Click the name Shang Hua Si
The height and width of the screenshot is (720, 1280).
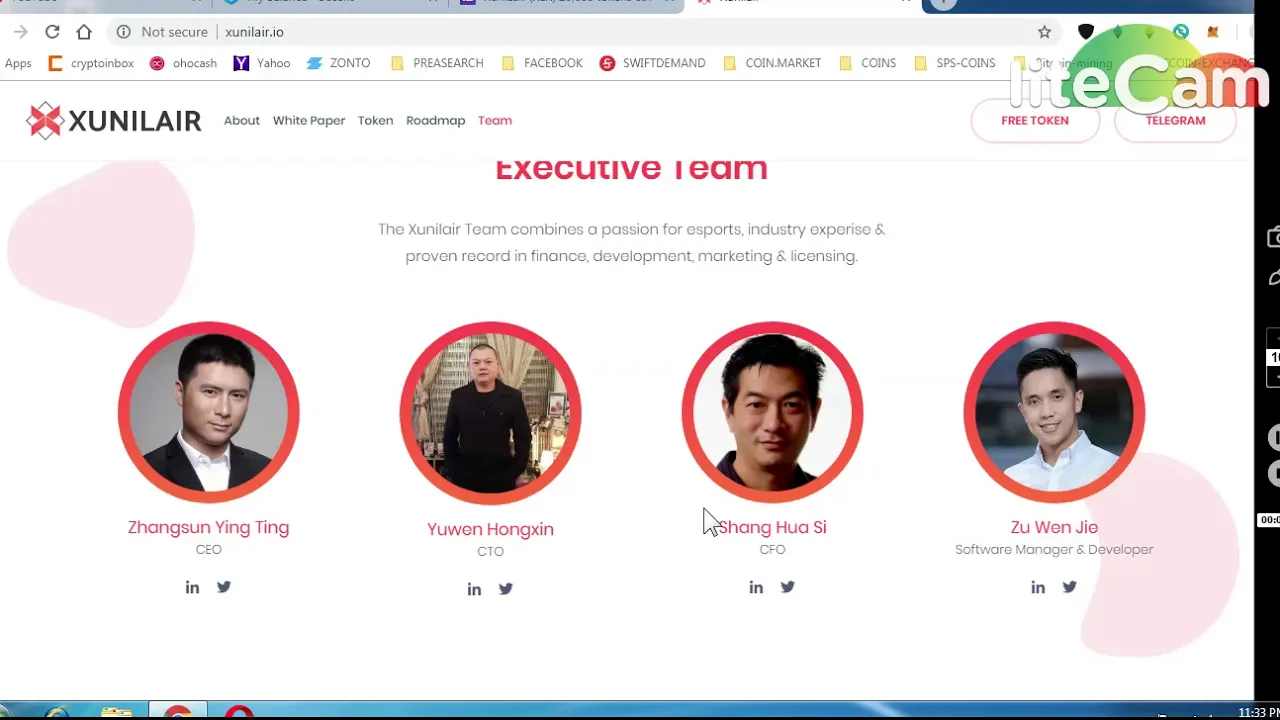[x=772, y=527]
